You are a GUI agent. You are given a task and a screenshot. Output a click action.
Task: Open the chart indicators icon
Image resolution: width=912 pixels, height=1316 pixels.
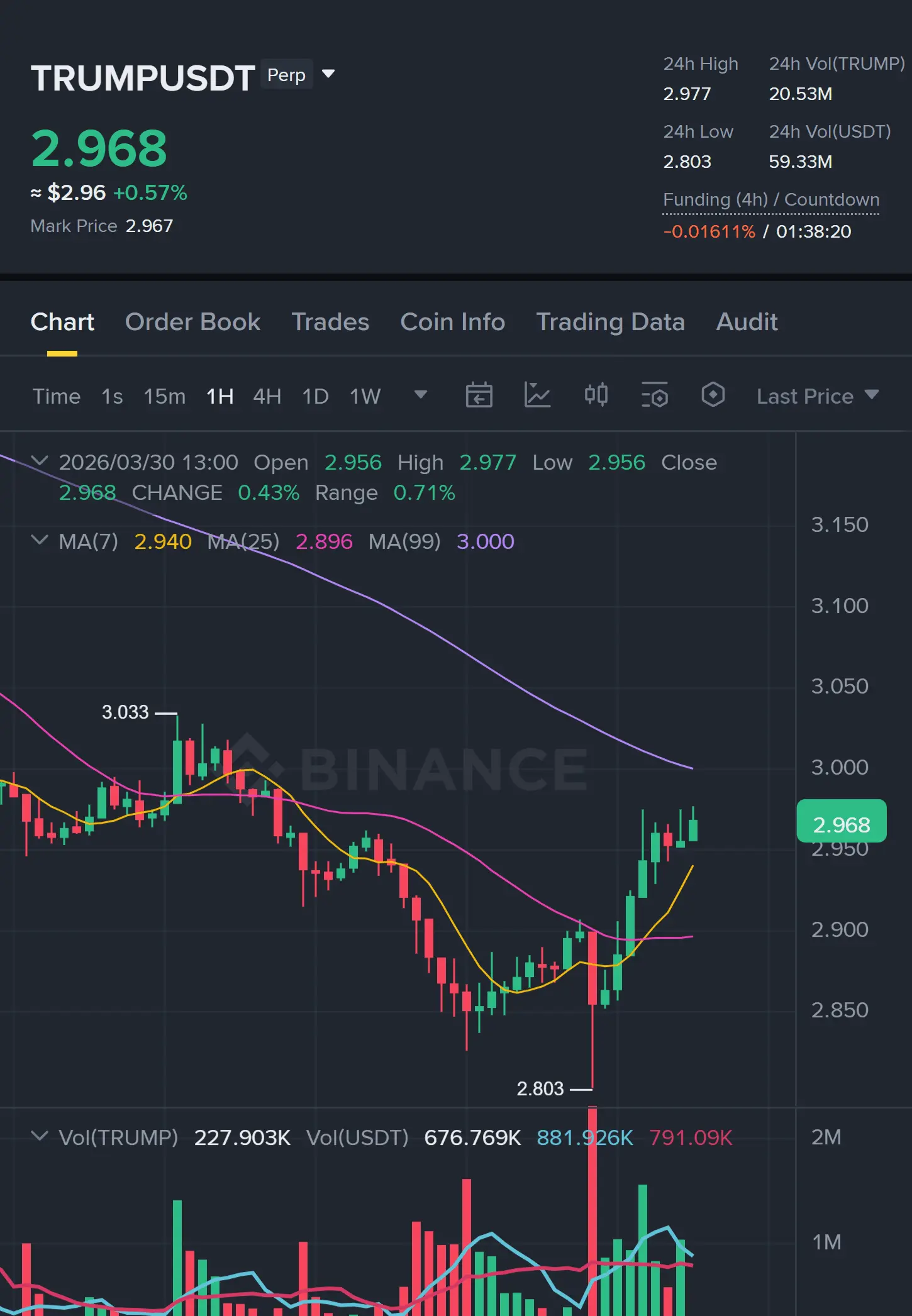click(x=537, y=395)
